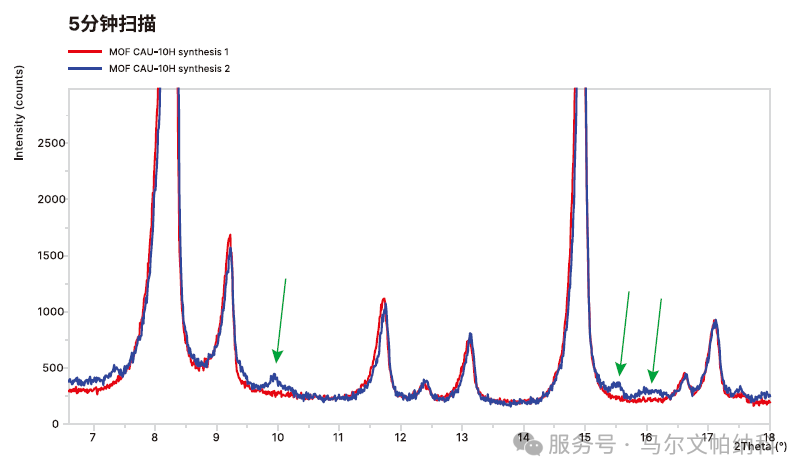Viewport: 802px width, 476px height.
Task: Click the x-axis tick labeled 7
Action: point(93,438)
